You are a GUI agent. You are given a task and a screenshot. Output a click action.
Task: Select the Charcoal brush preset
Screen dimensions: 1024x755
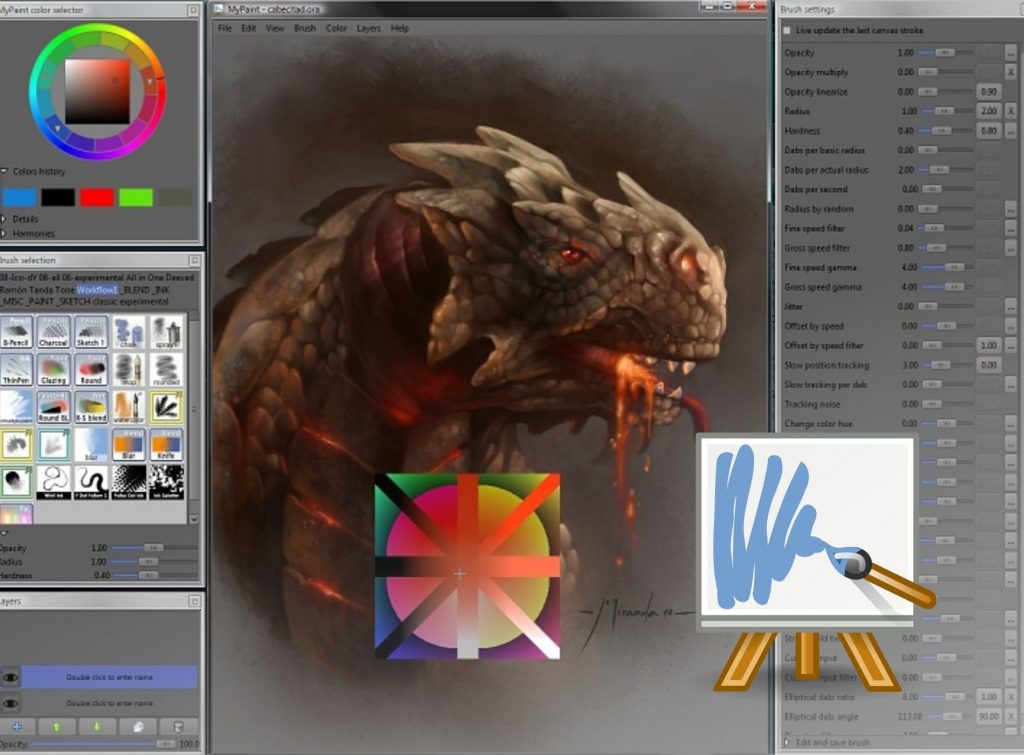click(x=52, y=331)
